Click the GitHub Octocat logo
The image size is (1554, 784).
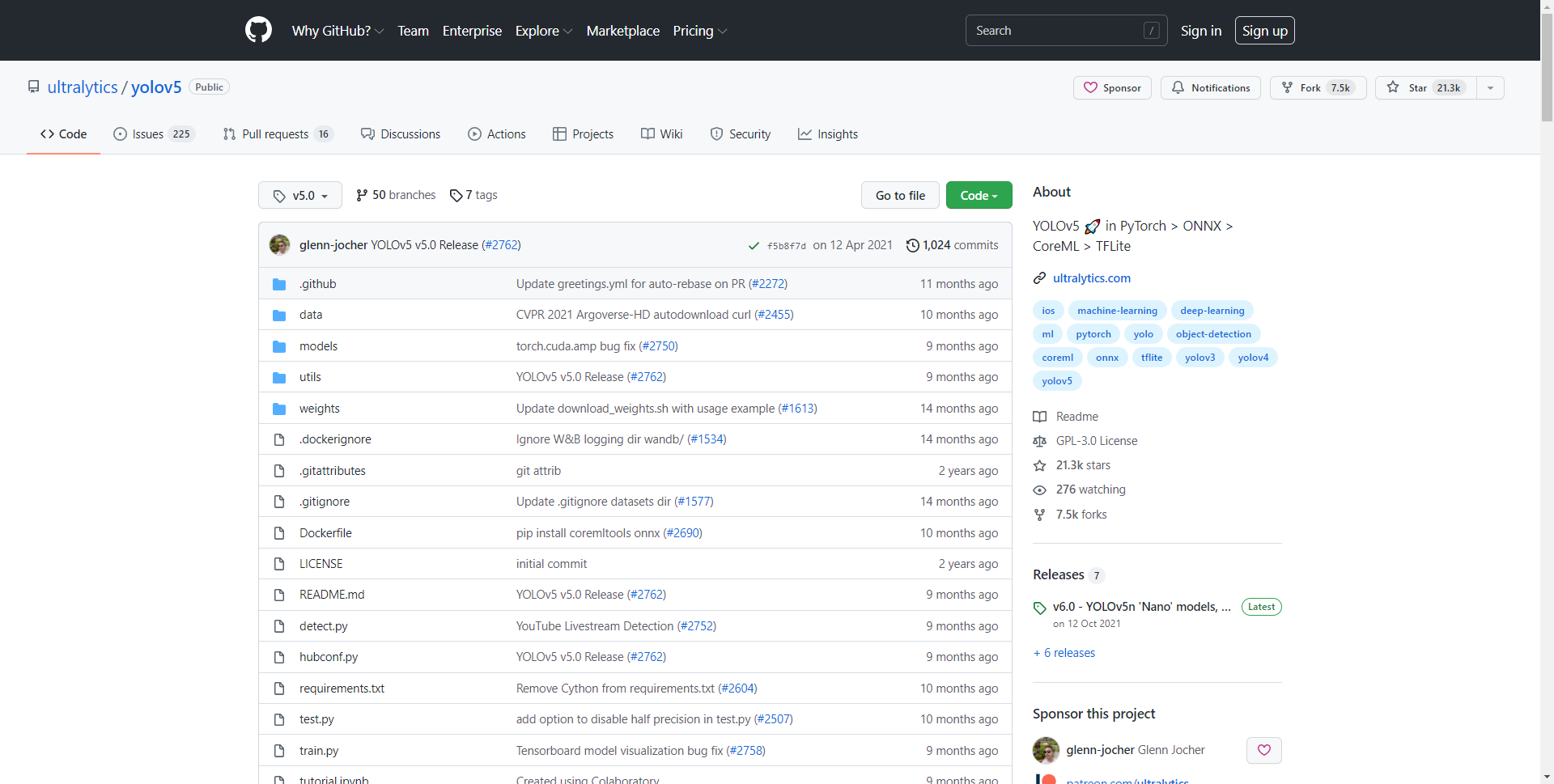click(x=258, y=30)
